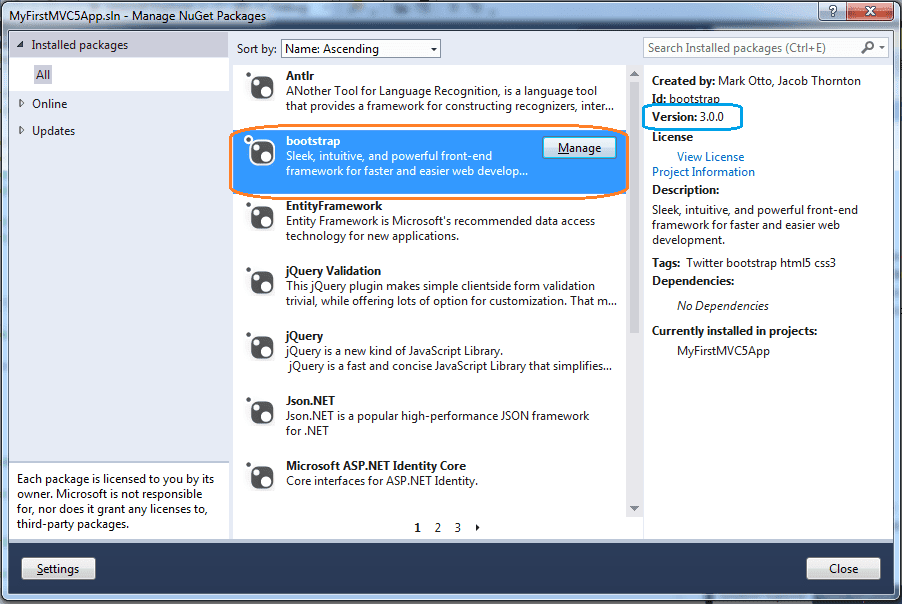Open the View License link

click(x=710, y=157)
